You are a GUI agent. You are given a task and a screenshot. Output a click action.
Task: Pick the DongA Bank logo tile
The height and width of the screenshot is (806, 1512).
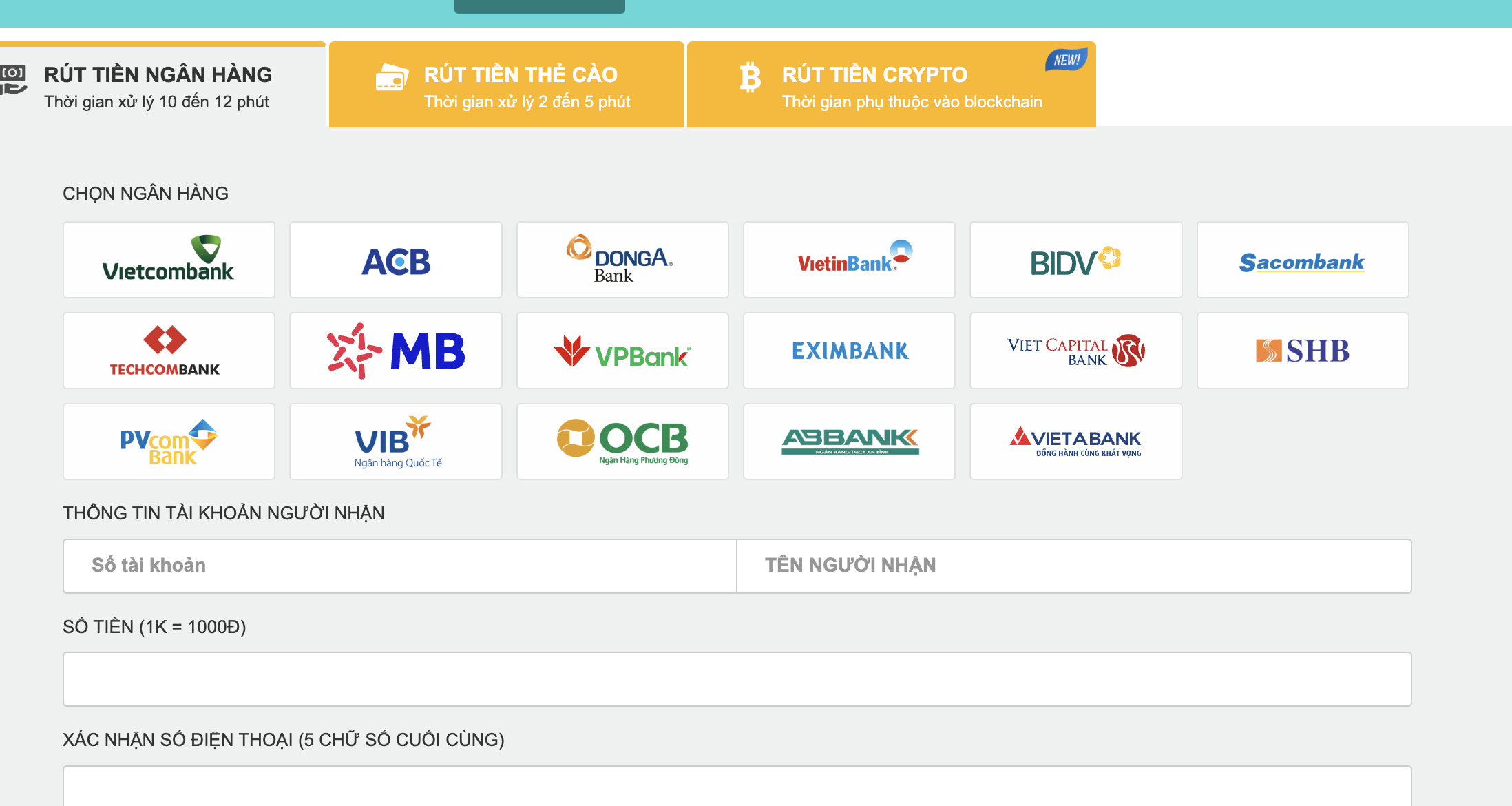pyautogui.click(x=622, y=260)
